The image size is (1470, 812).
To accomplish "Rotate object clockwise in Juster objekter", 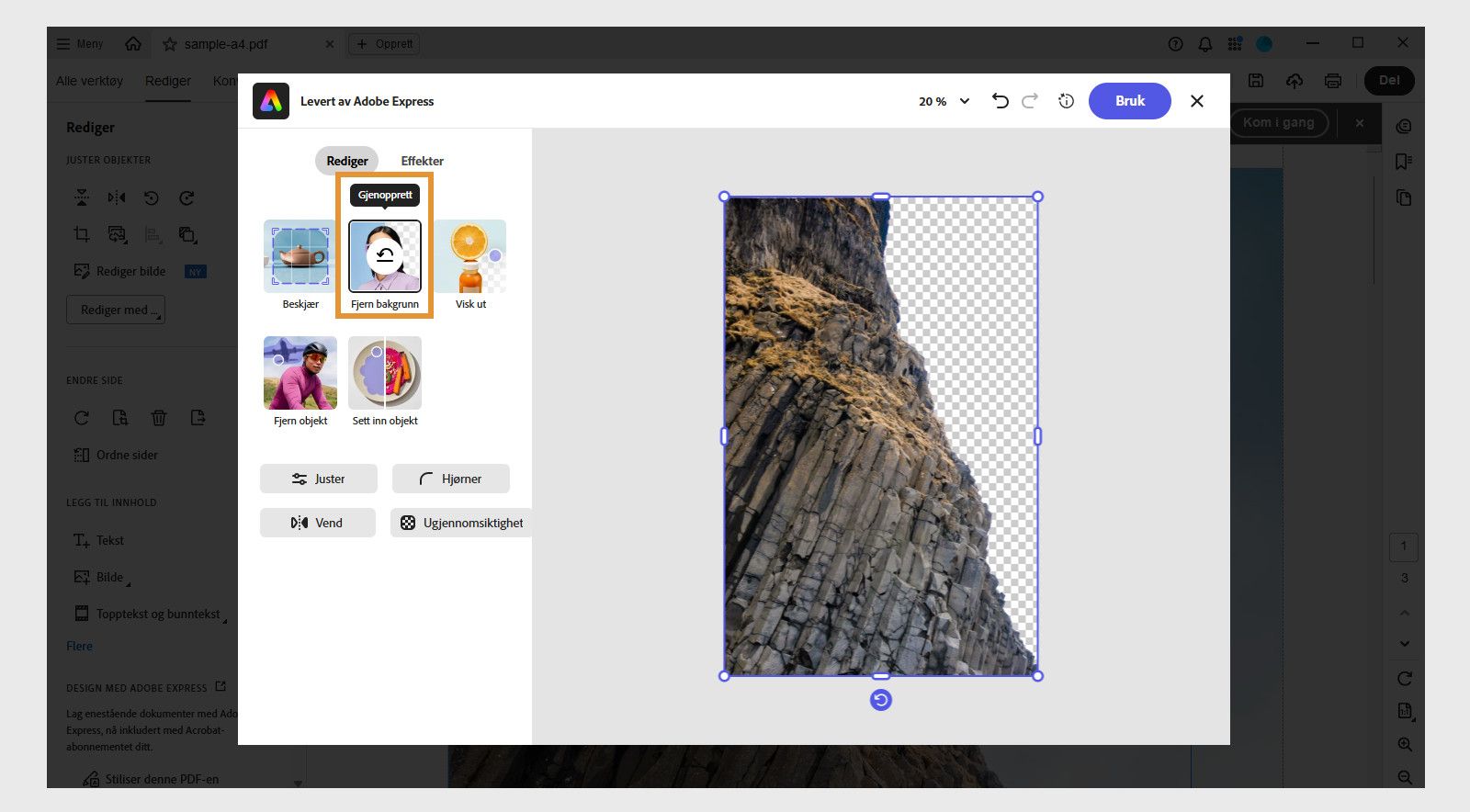I will point(187,197).
